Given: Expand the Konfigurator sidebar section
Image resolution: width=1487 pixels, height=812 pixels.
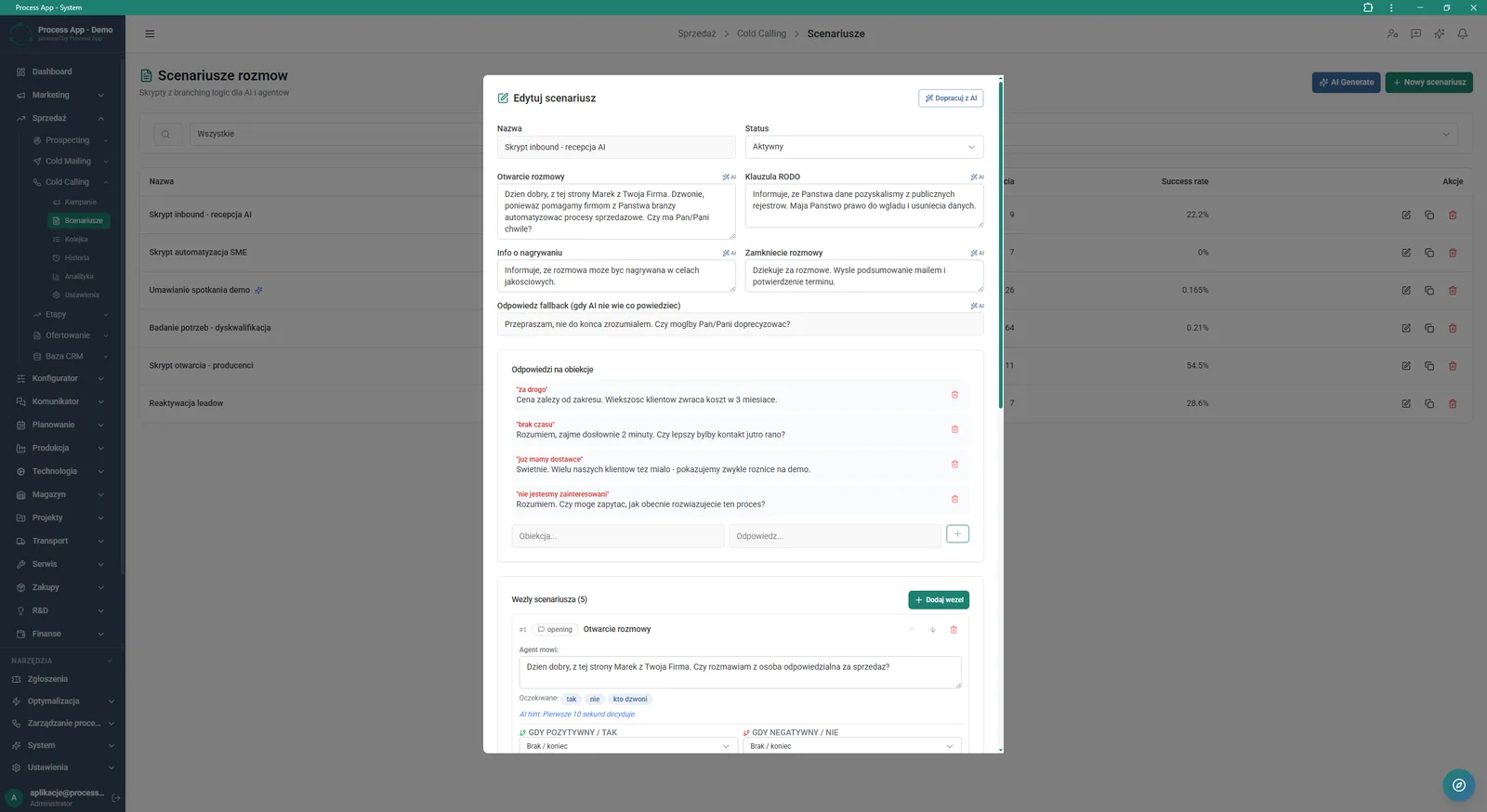Looking at the screenshot, I should [x=61, y=378].
